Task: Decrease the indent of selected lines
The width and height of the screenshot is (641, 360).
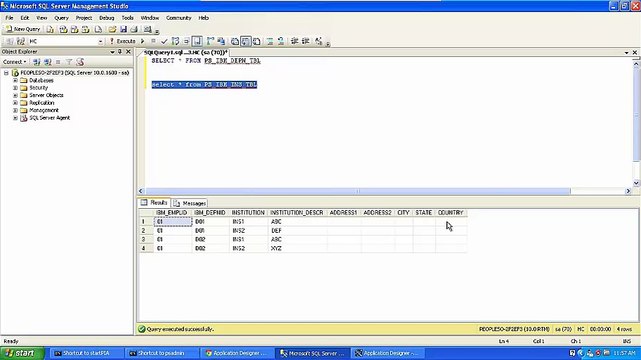Action: coord(294,41)
